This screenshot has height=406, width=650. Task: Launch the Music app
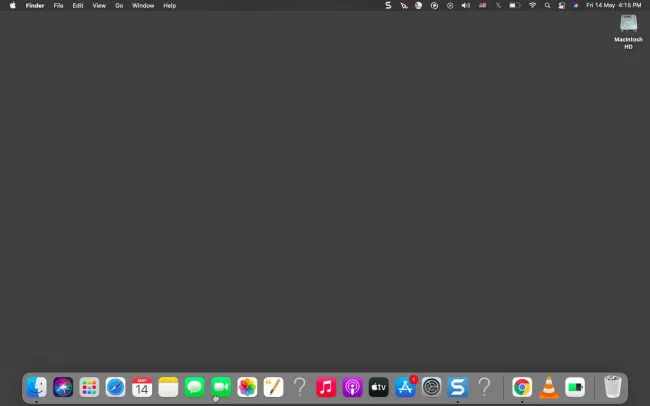pyautogui.click(x=326, y=387)
